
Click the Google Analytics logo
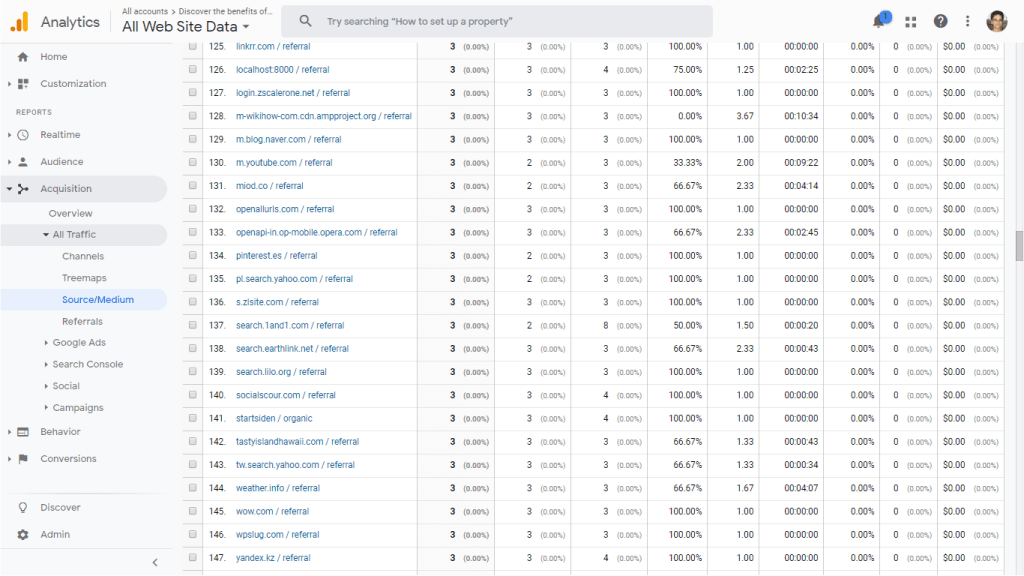click(20, 22)
